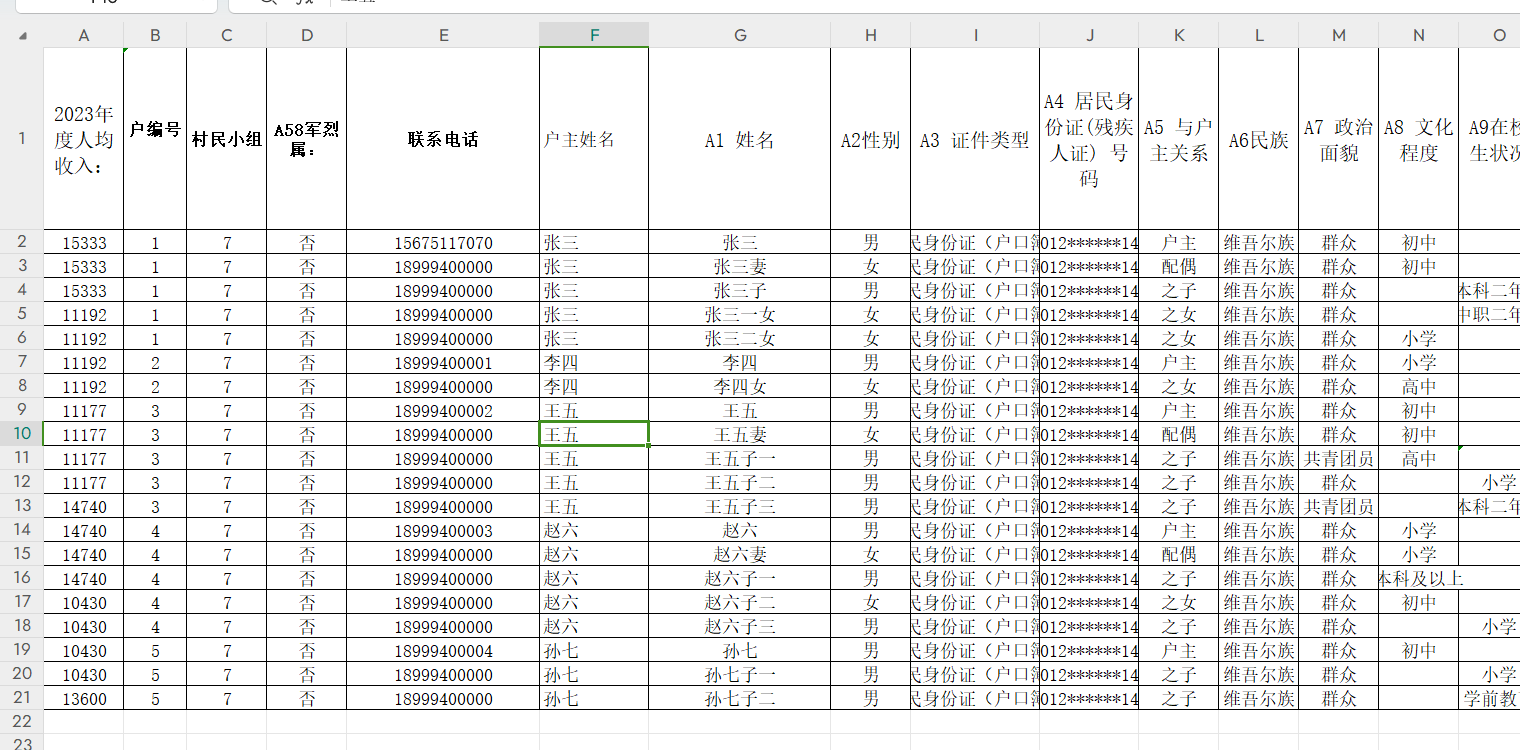Image resolution: width=1520 pixels, height=750 pixels.
Task: Select income cell 13600
Action: click(x=84, y=698)
